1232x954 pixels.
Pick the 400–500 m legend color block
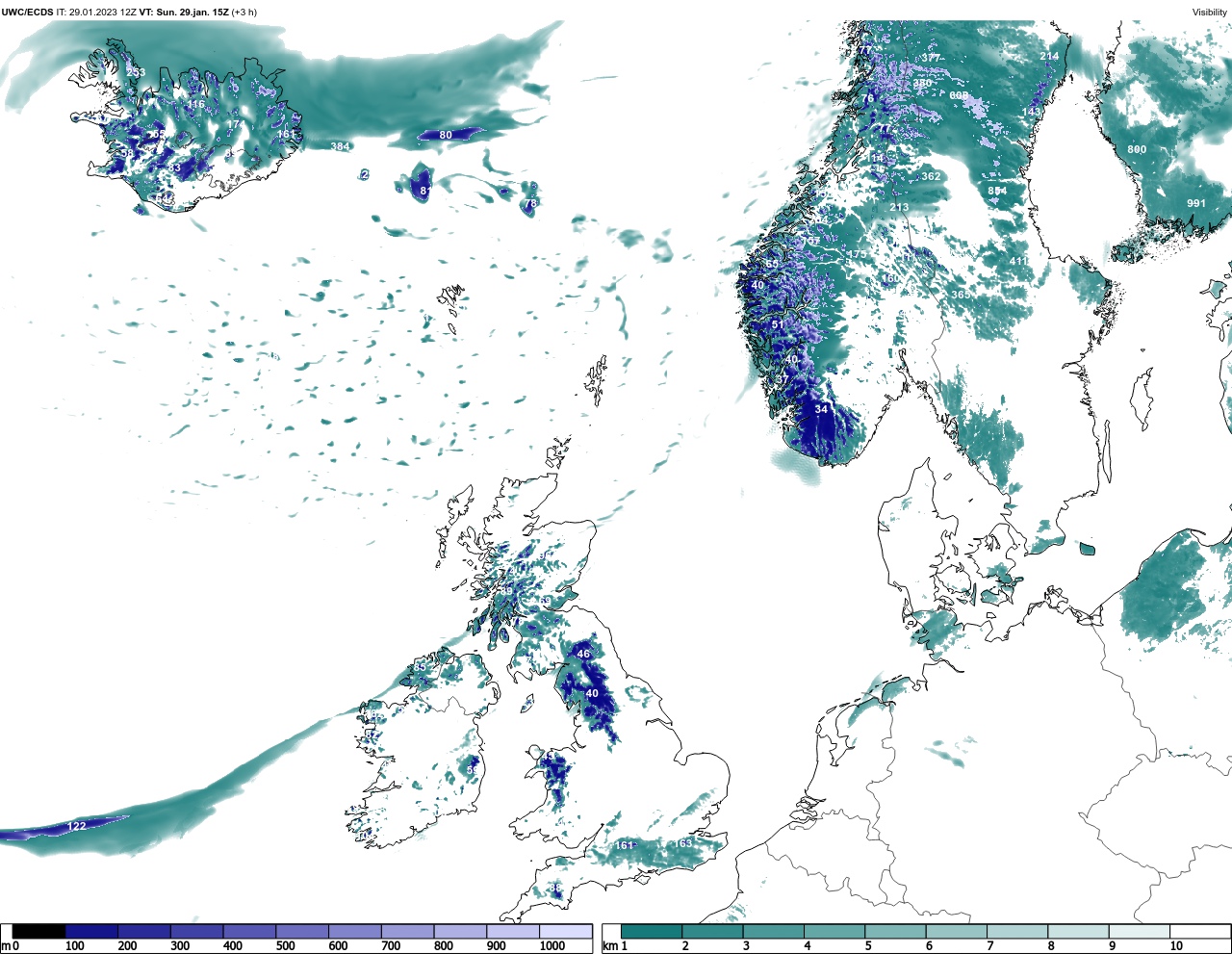coord(249,931)
